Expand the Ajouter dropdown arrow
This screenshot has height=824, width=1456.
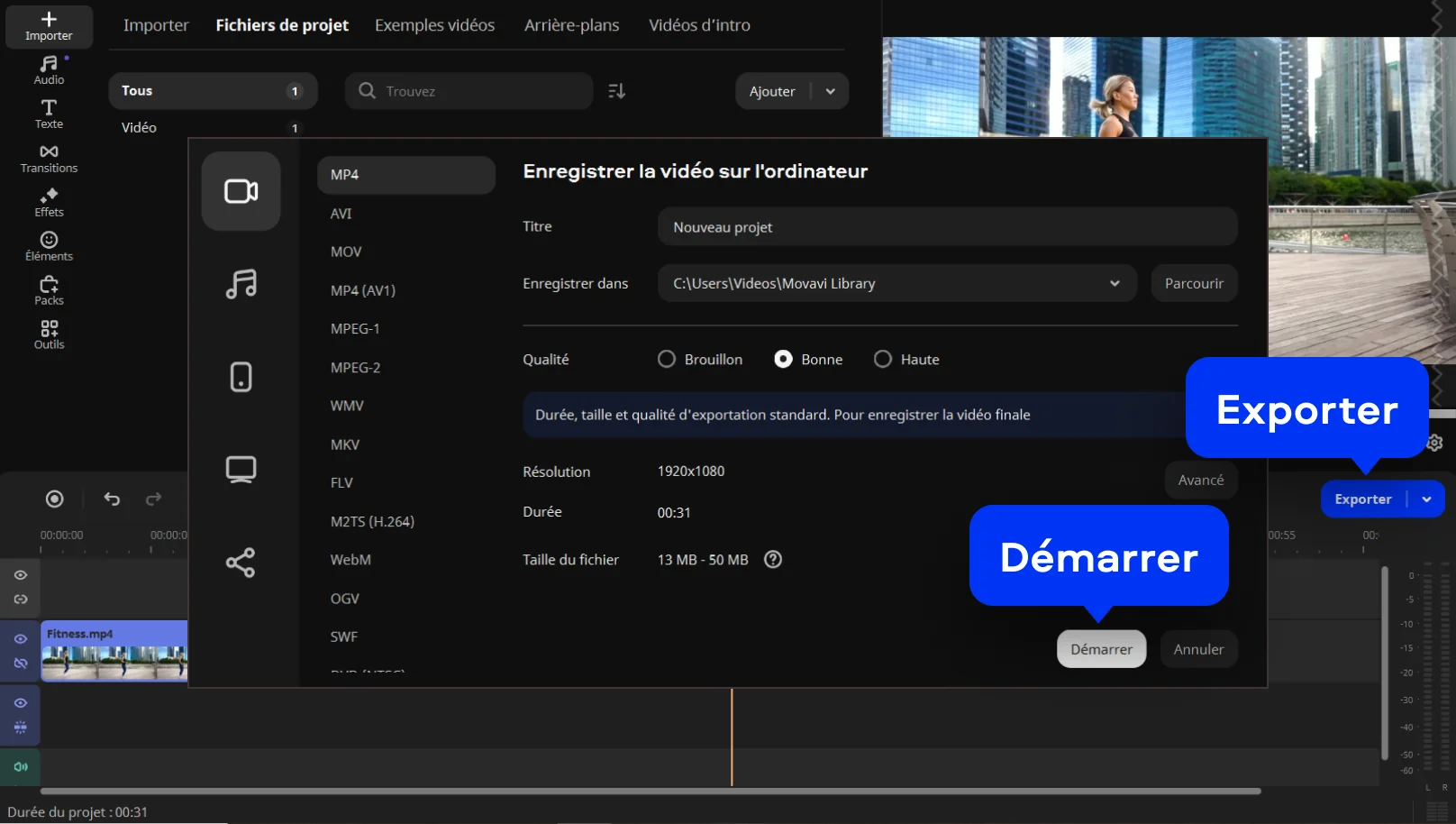point(830,91)
